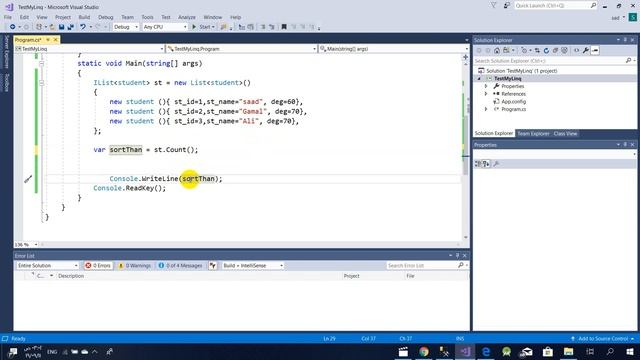This screenshot has height=360, width=640.
Task: Toggle pin on Program.cs tab
Action: [48, 40]
